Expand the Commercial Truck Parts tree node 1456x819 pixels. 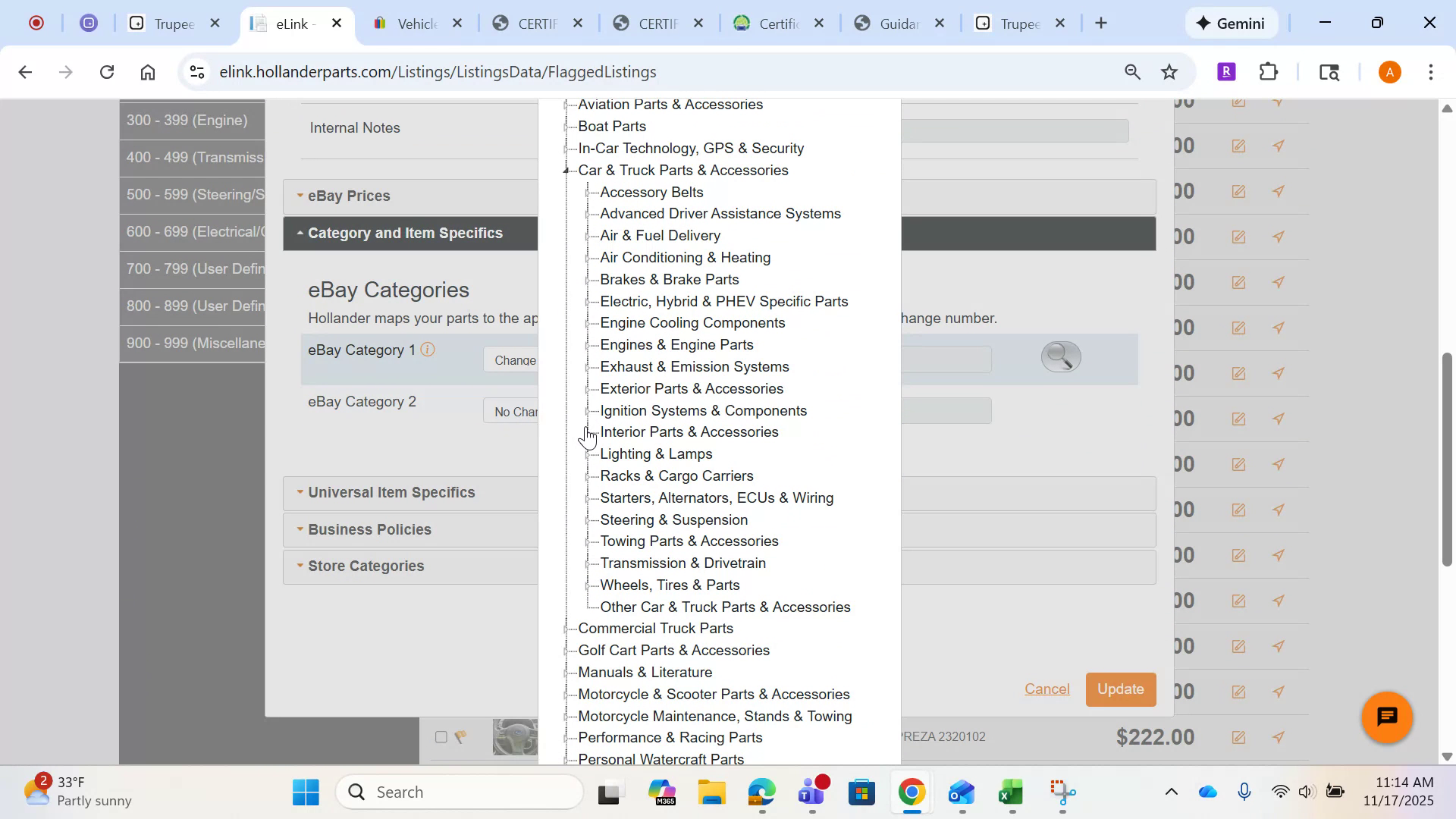pos(564,628)
